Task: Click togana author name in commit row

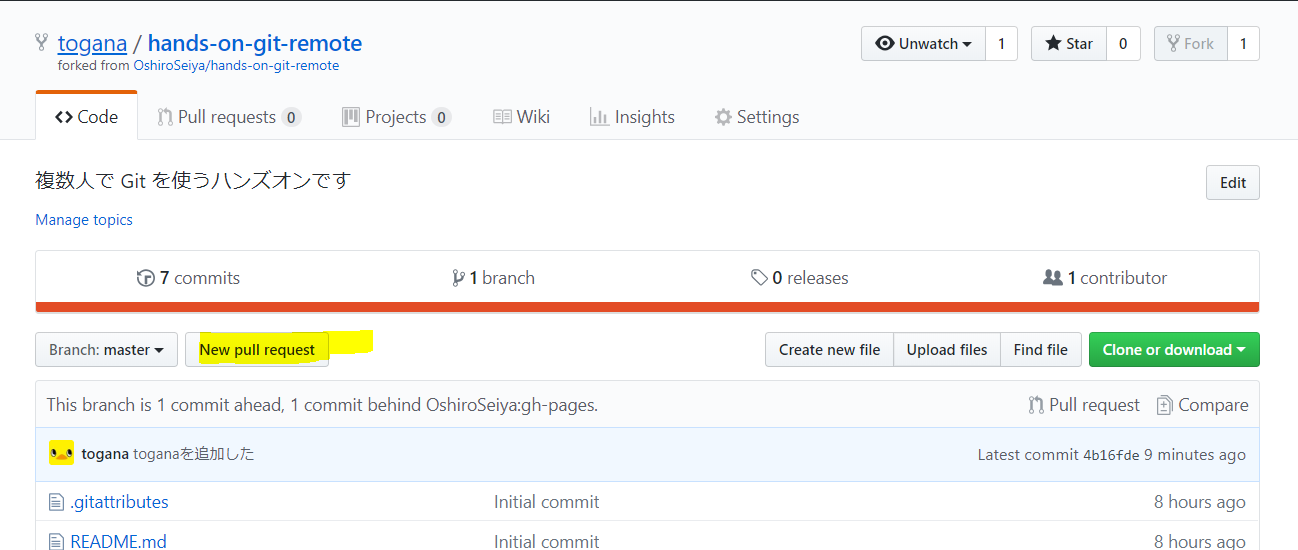Action: coord(105,454)
